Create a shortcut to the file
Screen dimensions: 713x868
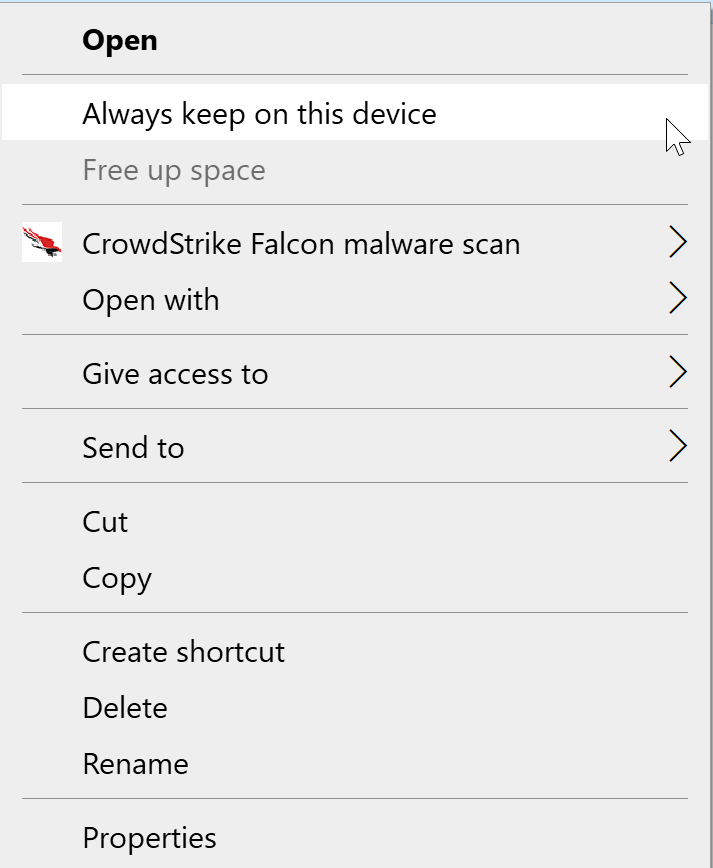click(x=184, y=651)
